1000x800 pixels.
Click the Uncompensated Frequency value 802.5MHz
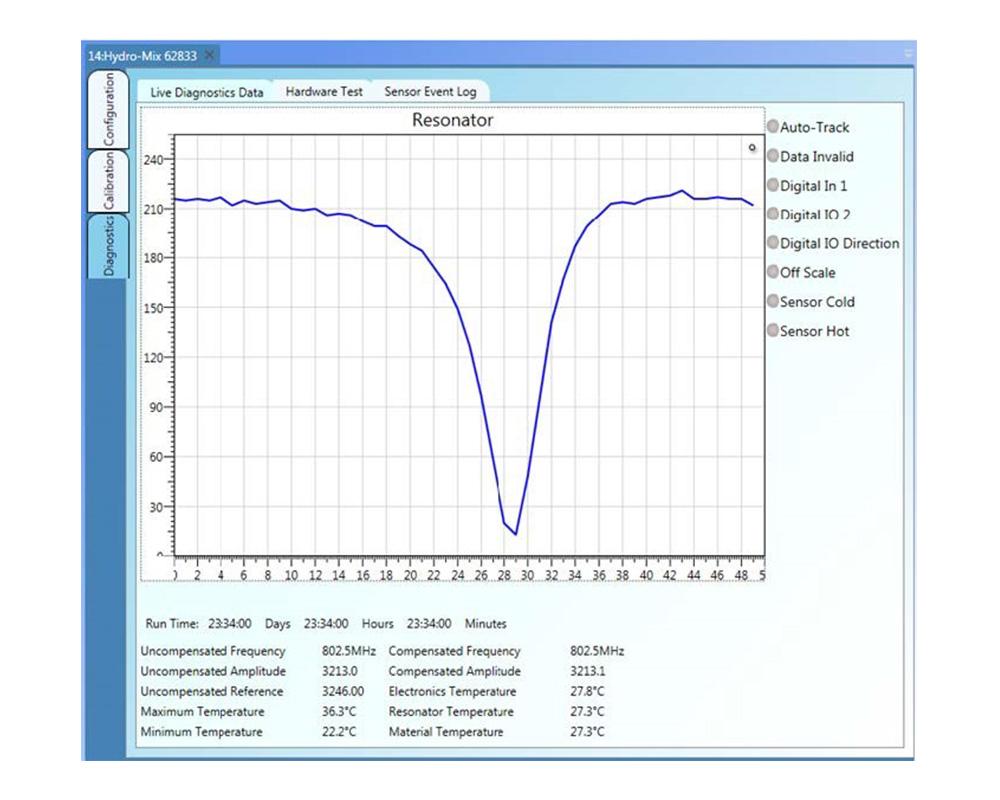pyautogui.click(x=348, y=651)
